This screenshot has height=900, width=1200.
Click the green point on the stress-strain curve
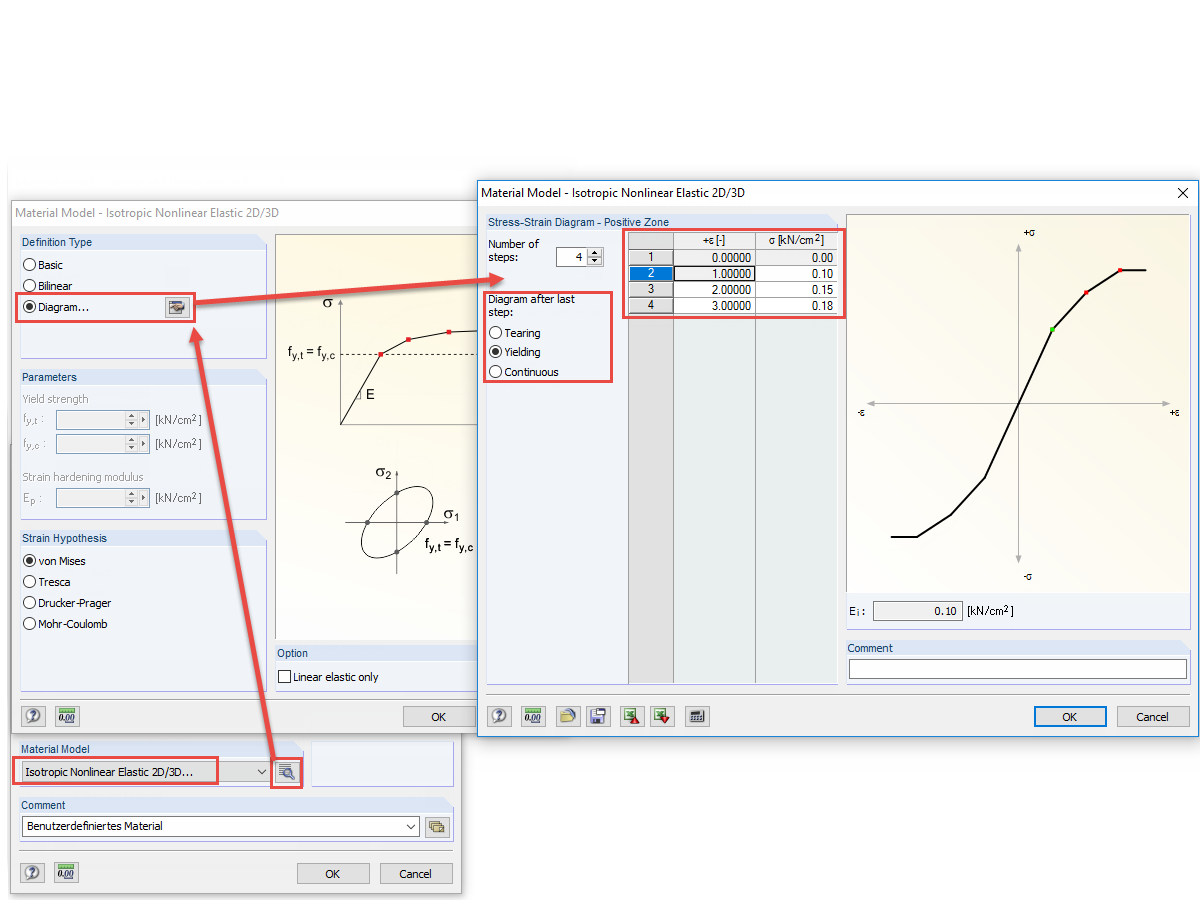pos(1050,330)
